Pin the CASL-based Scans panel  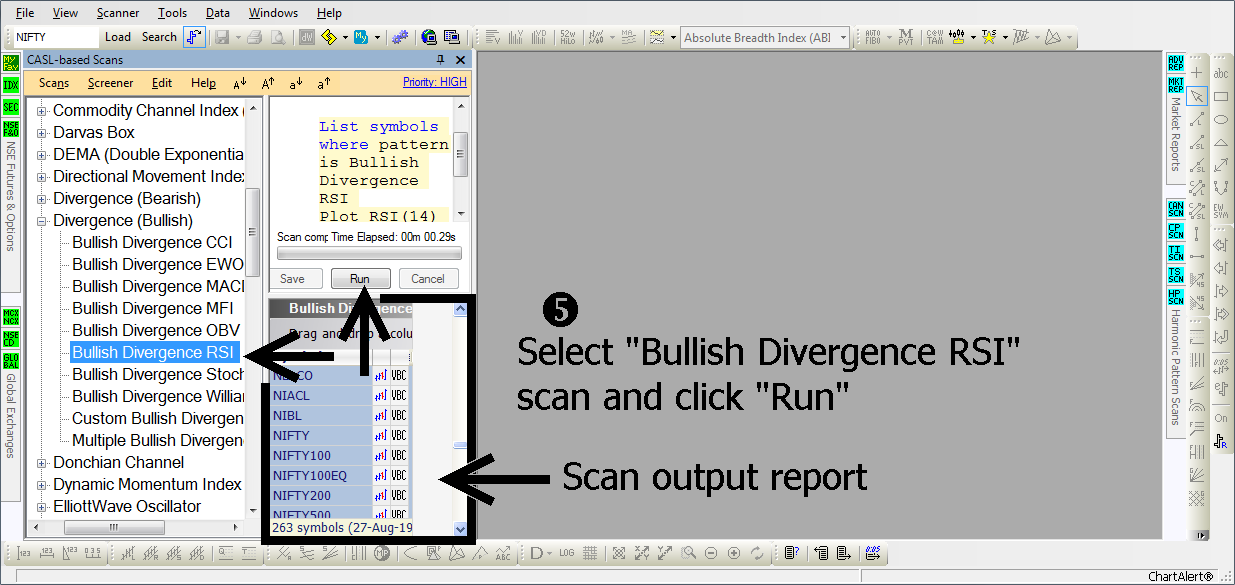[x=441, y=60]
